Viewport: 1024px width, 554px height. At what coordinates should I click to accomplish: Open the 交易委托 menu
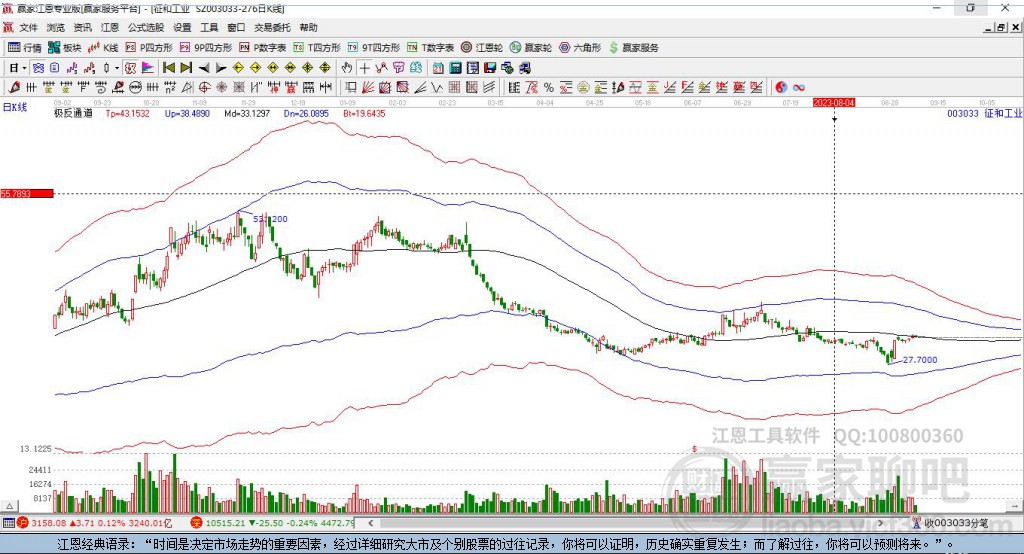pos(272,27)
